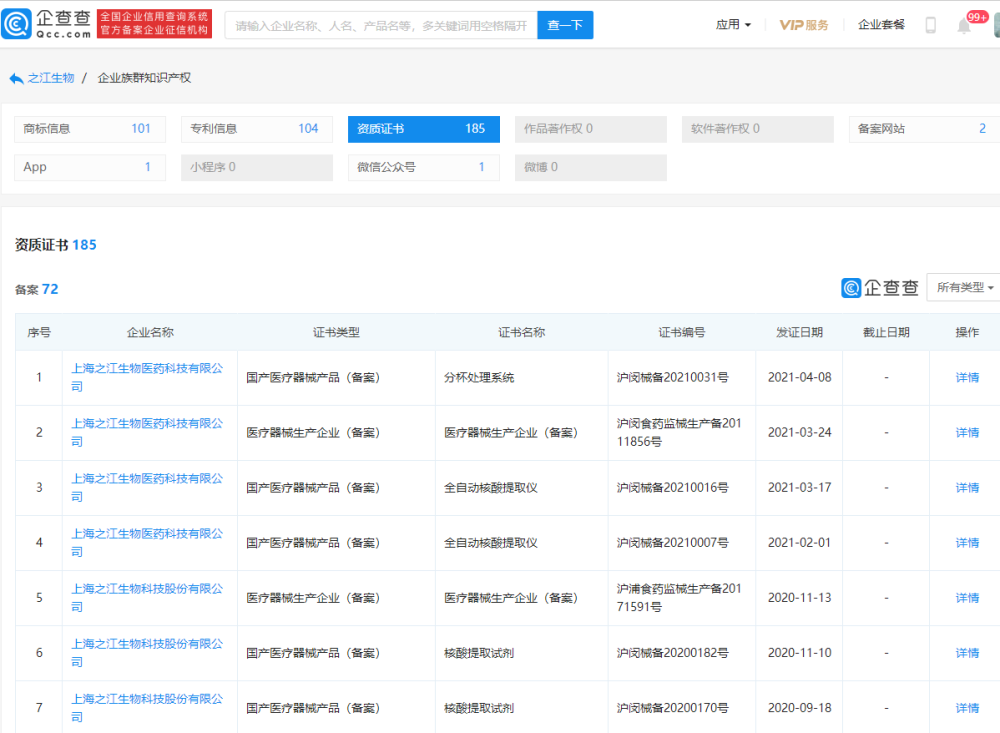Screen dimensions: 1000x733
Task: Select the 微博 0 tab
Action: (x=591, y=167)
